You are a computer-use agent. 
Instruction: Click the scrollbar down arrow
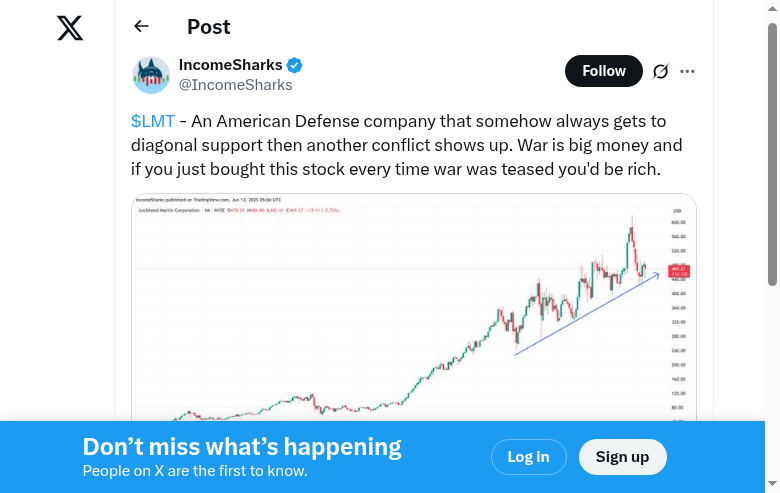tap(772, 485)
